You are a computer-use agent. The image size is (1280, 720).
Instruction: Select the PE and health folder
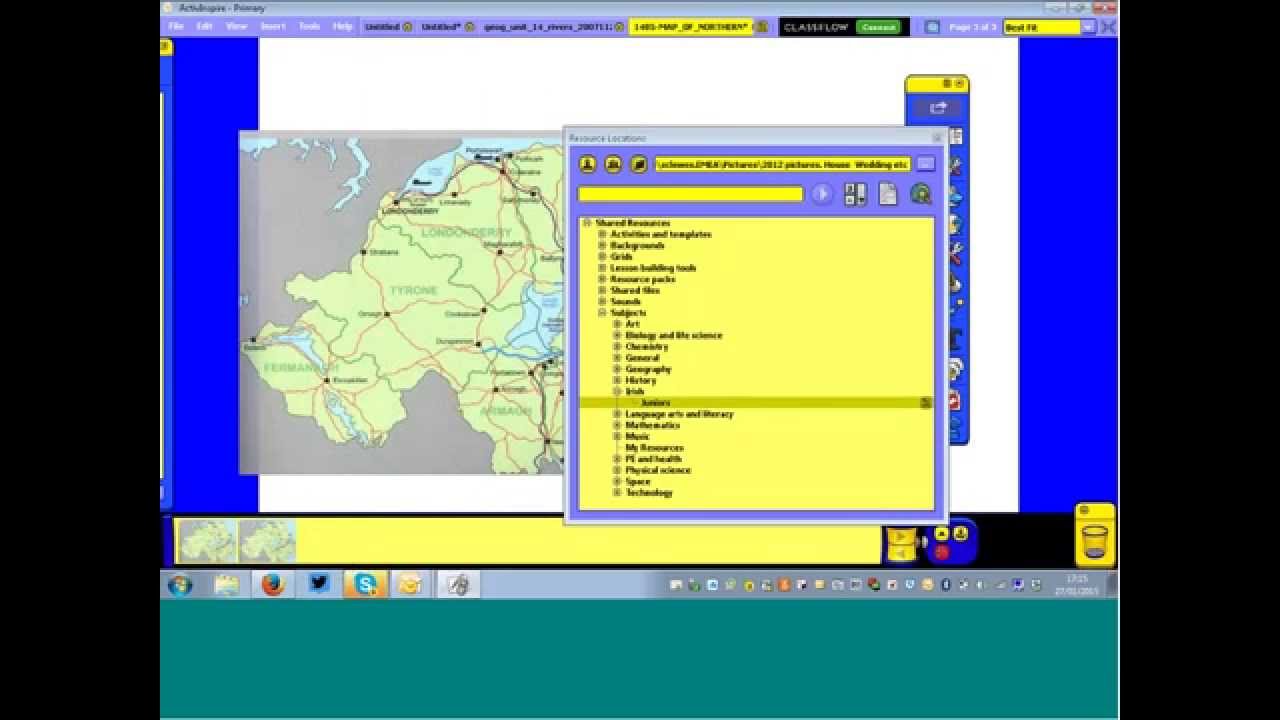[x=653, y=459]
